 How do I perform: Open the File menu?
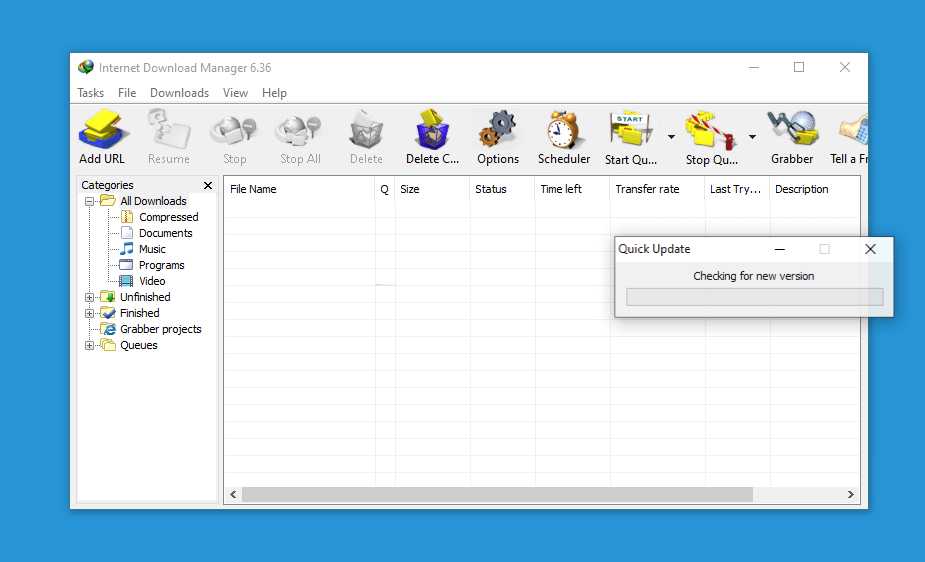point(127,93)
